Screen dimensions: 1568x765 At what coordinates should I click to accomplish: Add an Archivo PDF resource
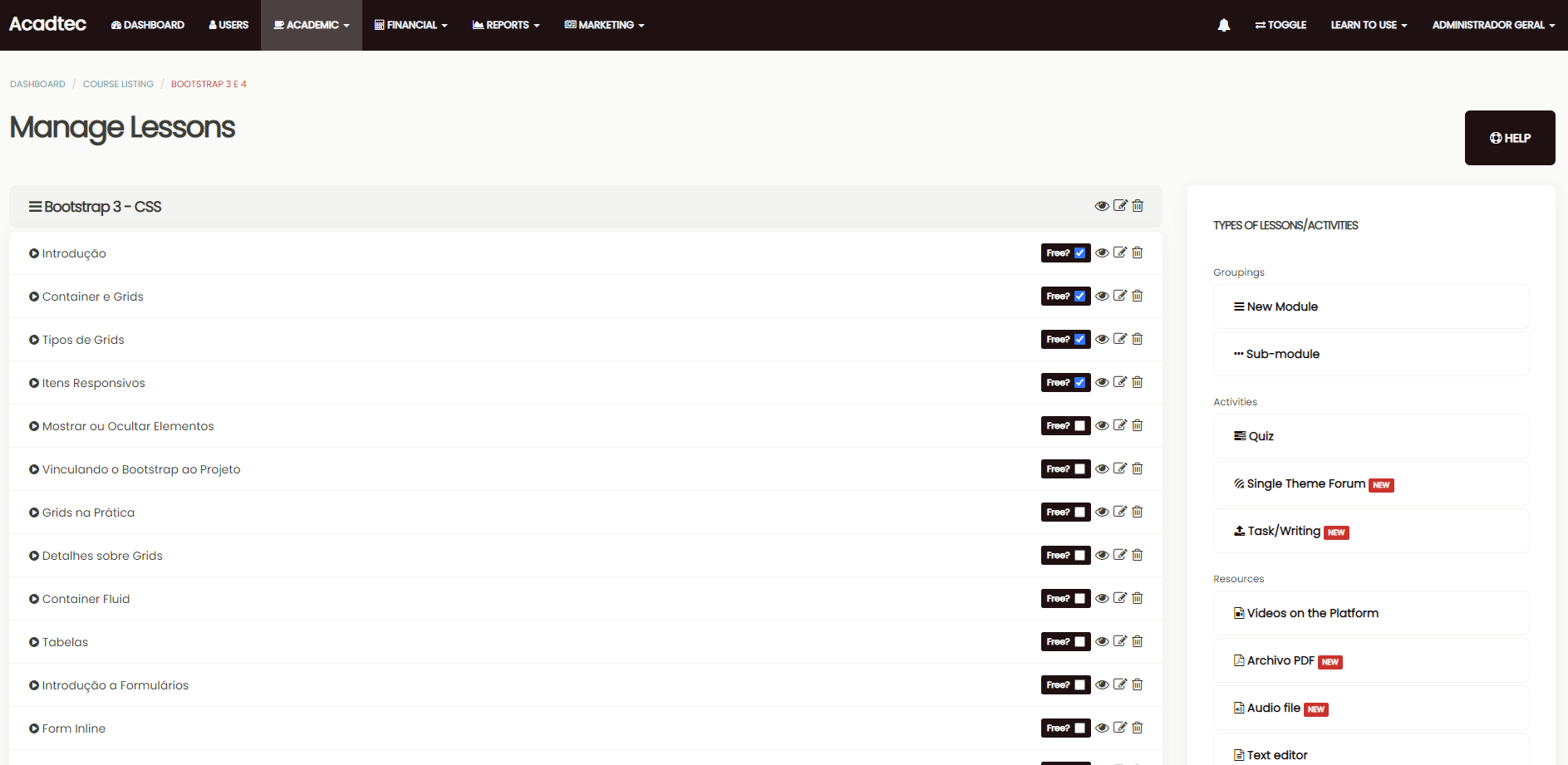point(1371,660)
